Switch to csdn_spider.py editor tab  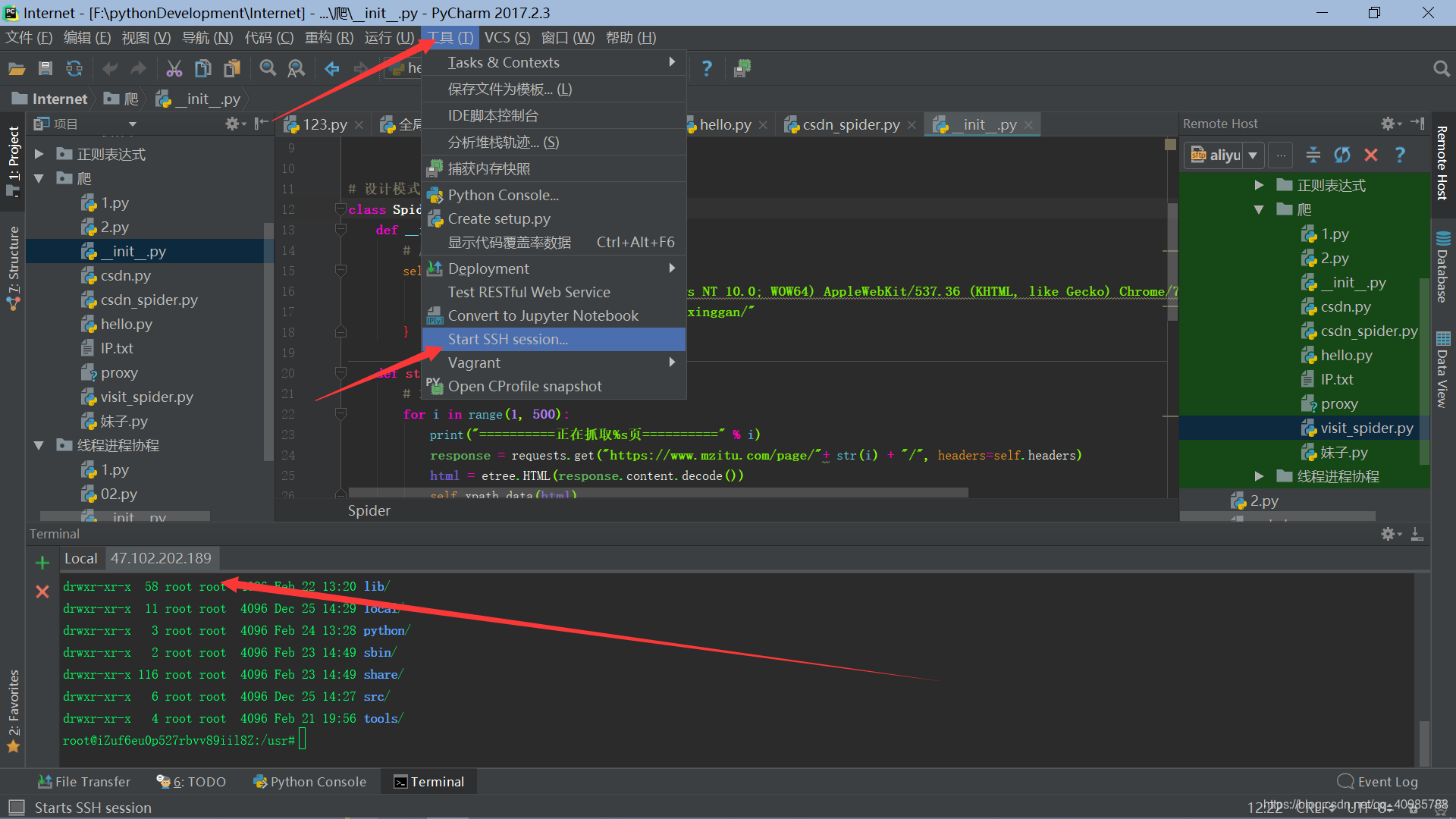pyautogui.click(x=851, y=124)
